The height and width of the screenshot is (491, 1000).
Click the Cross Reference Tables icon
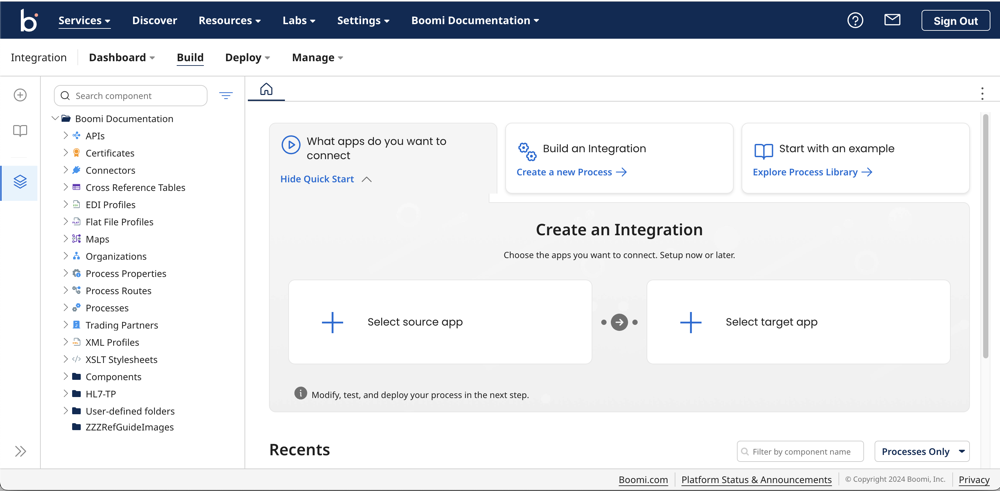point(77,187)
